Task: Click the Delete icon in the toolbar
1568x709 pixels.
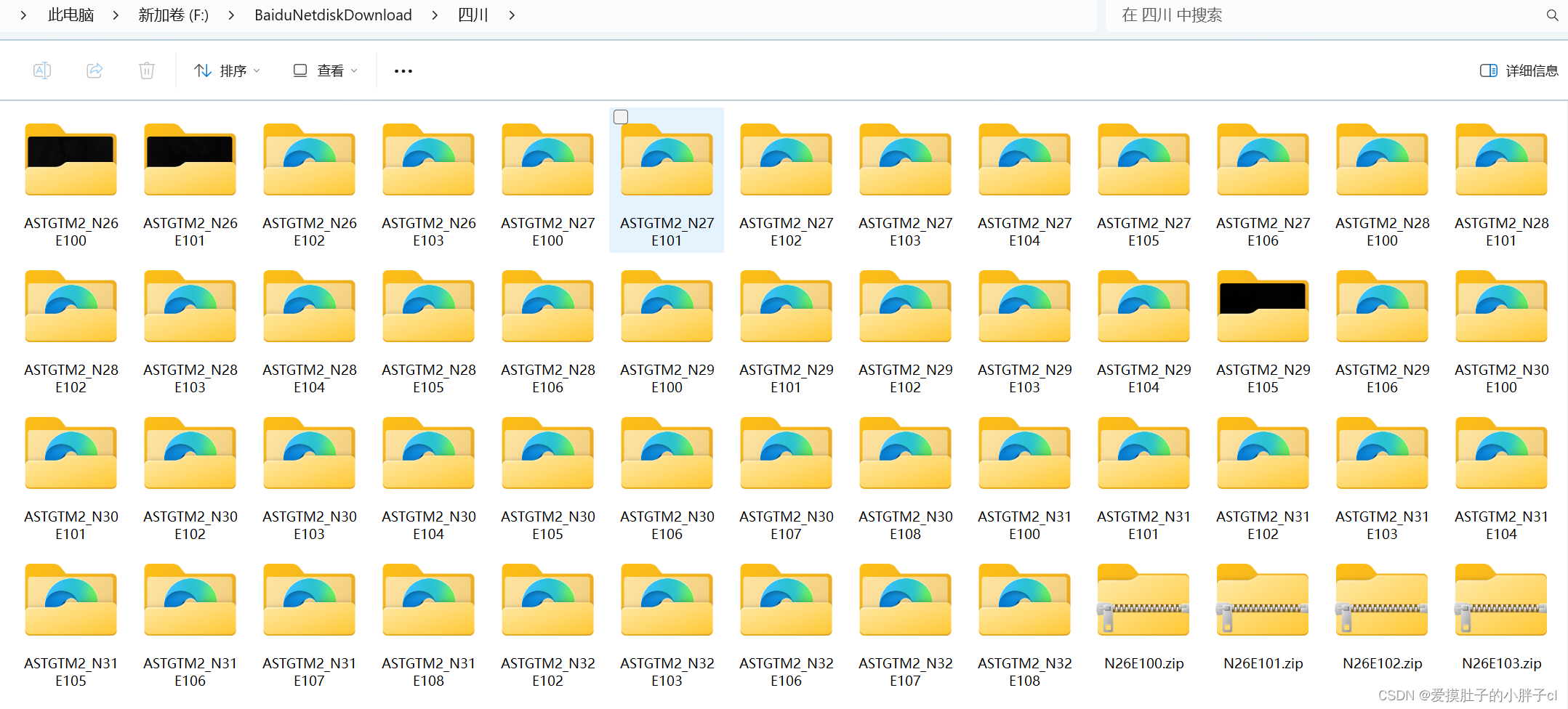Action: [x=146, y=70]
